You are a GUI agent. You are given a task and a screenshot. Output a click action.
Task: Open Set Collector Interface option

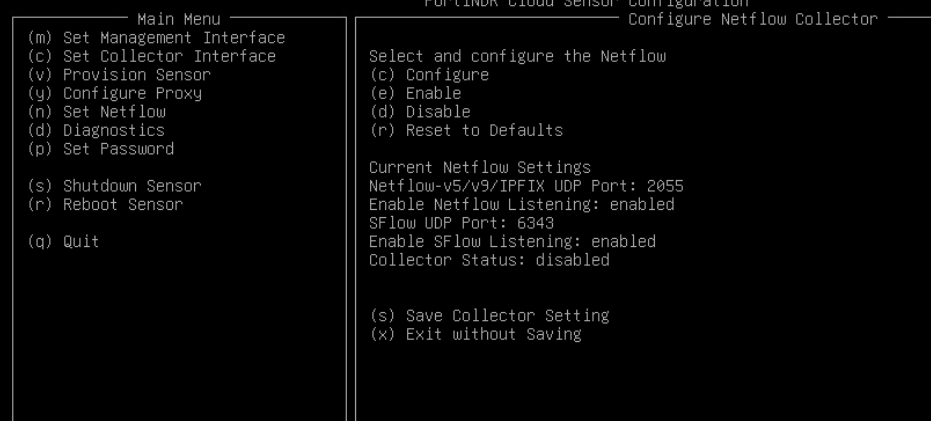[146, 56]
